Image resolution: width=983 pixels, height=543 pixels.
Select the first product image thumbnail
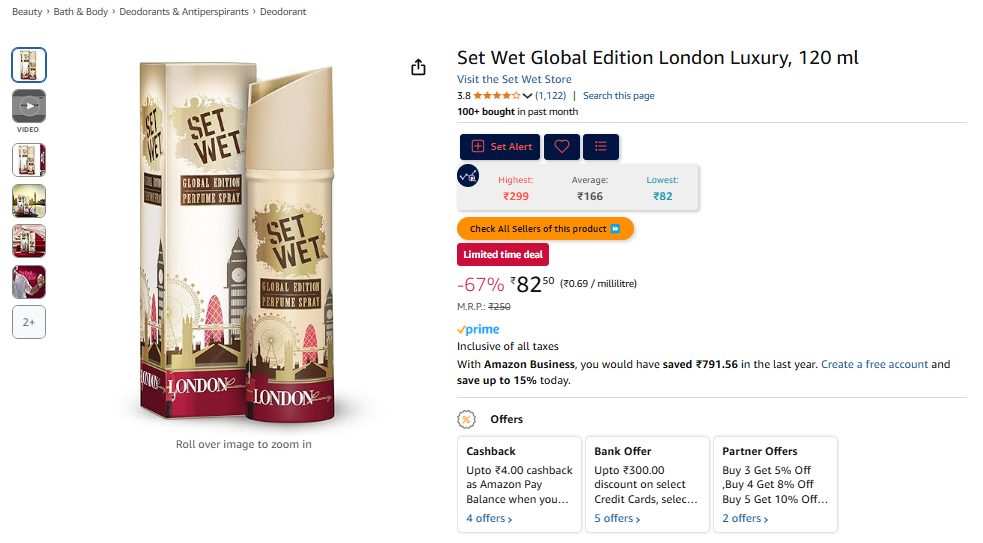point(29,65)
